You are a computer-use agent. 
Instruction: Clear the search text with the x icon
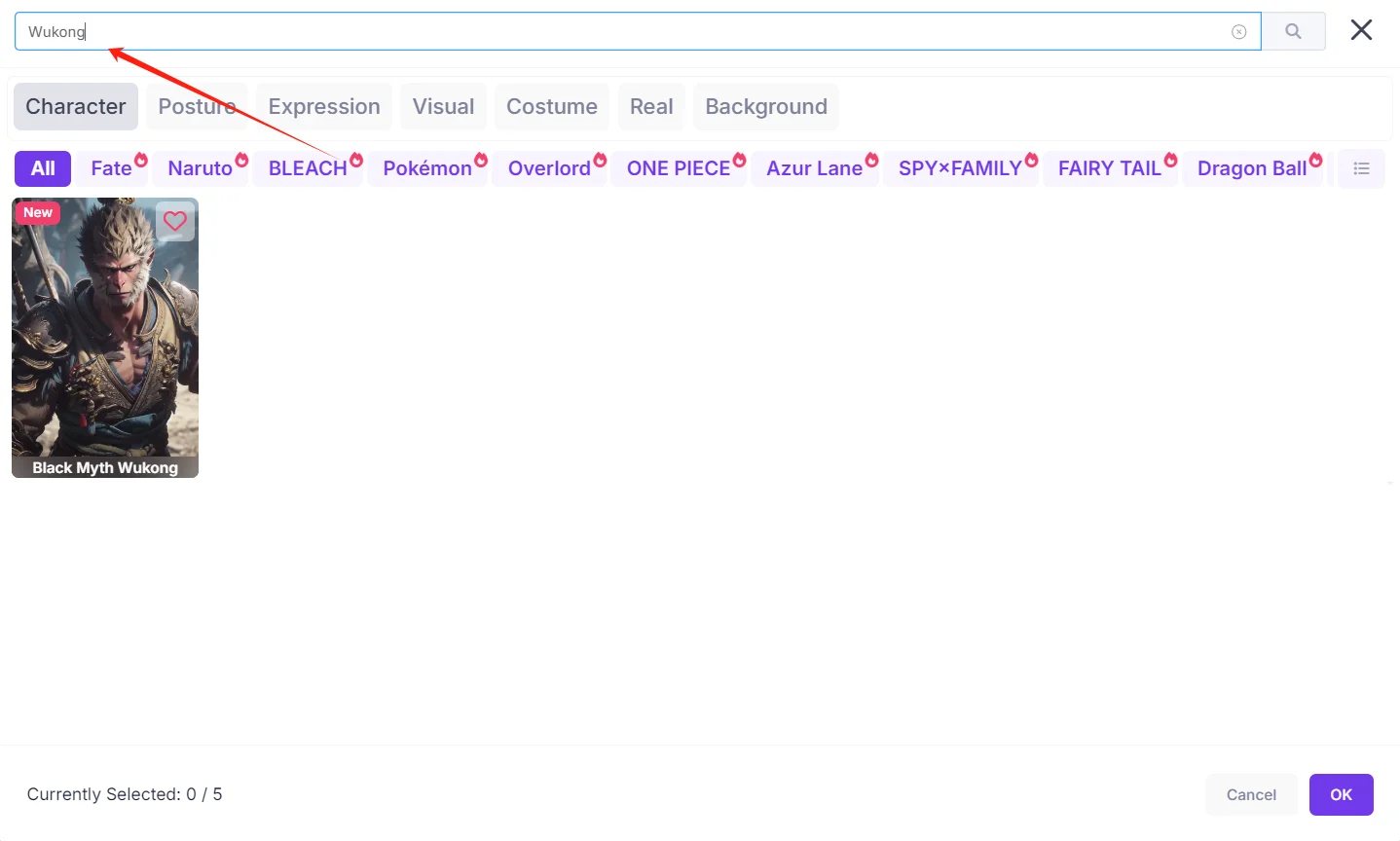click(1238, 32)
